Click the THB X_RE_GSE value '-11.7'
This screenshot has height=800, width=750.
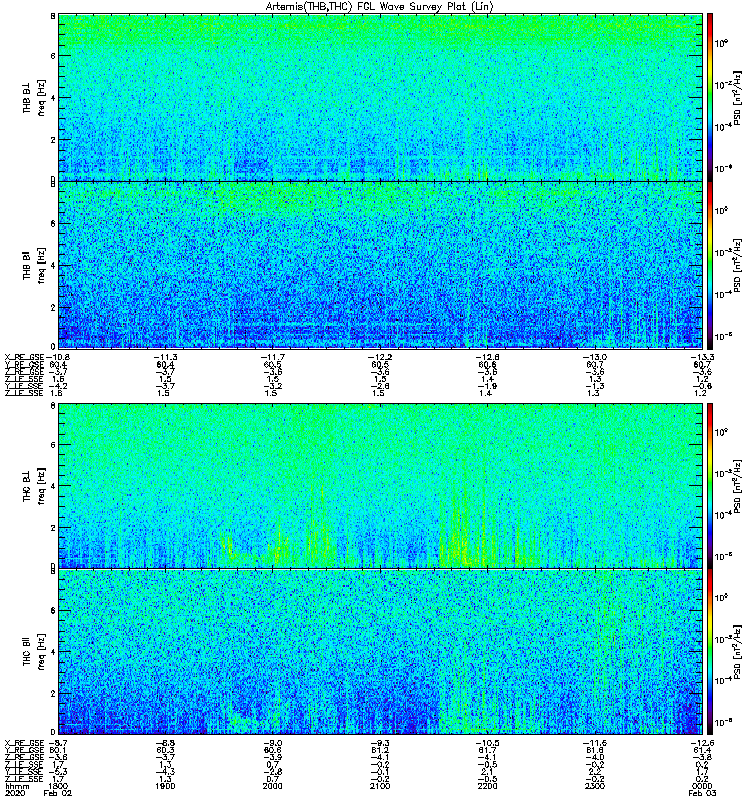click(x=272, y=357)
